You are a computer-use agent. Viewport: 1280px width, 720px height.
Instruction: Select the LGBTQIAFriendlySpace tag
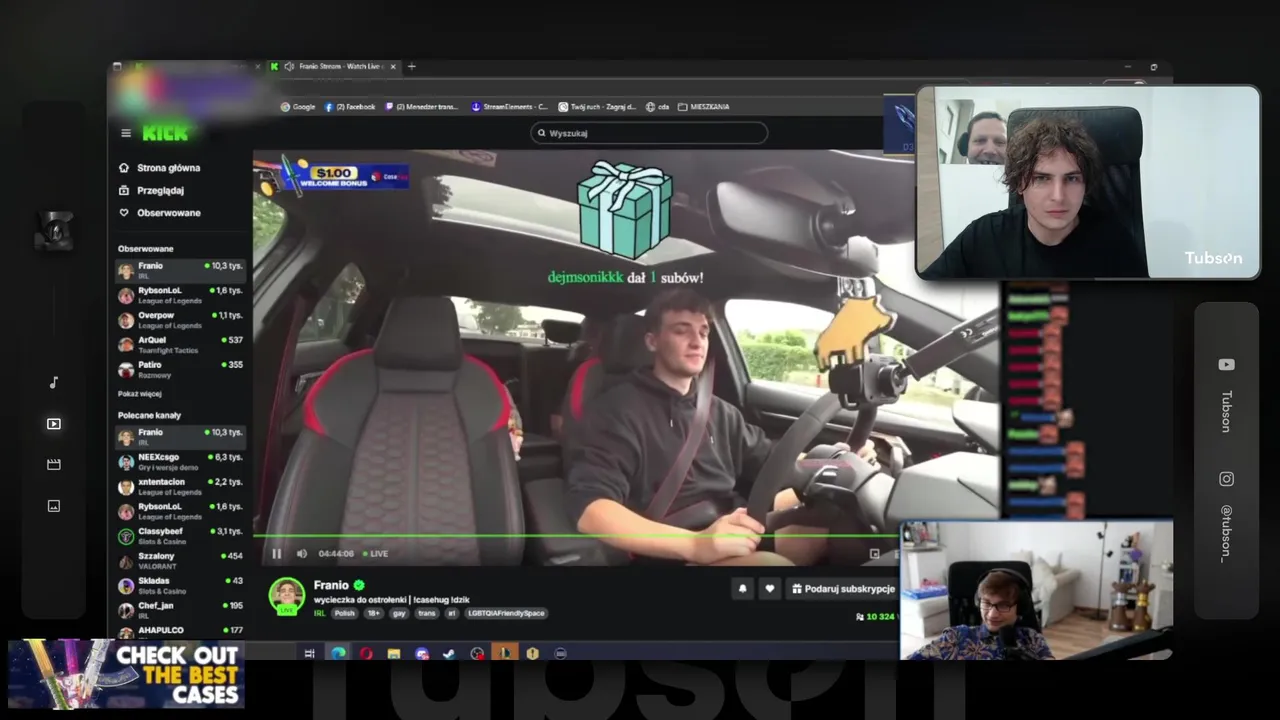tap(506, 613)
